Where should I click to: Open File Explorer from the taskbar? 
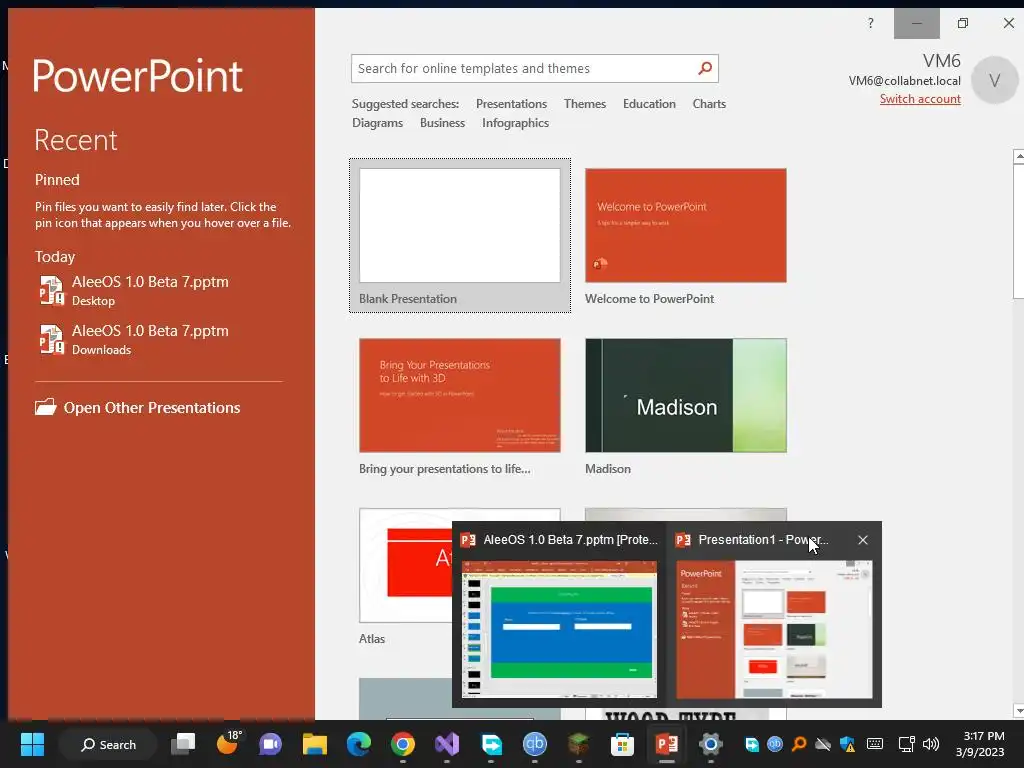pyautogui.click(x=315, y=744)
